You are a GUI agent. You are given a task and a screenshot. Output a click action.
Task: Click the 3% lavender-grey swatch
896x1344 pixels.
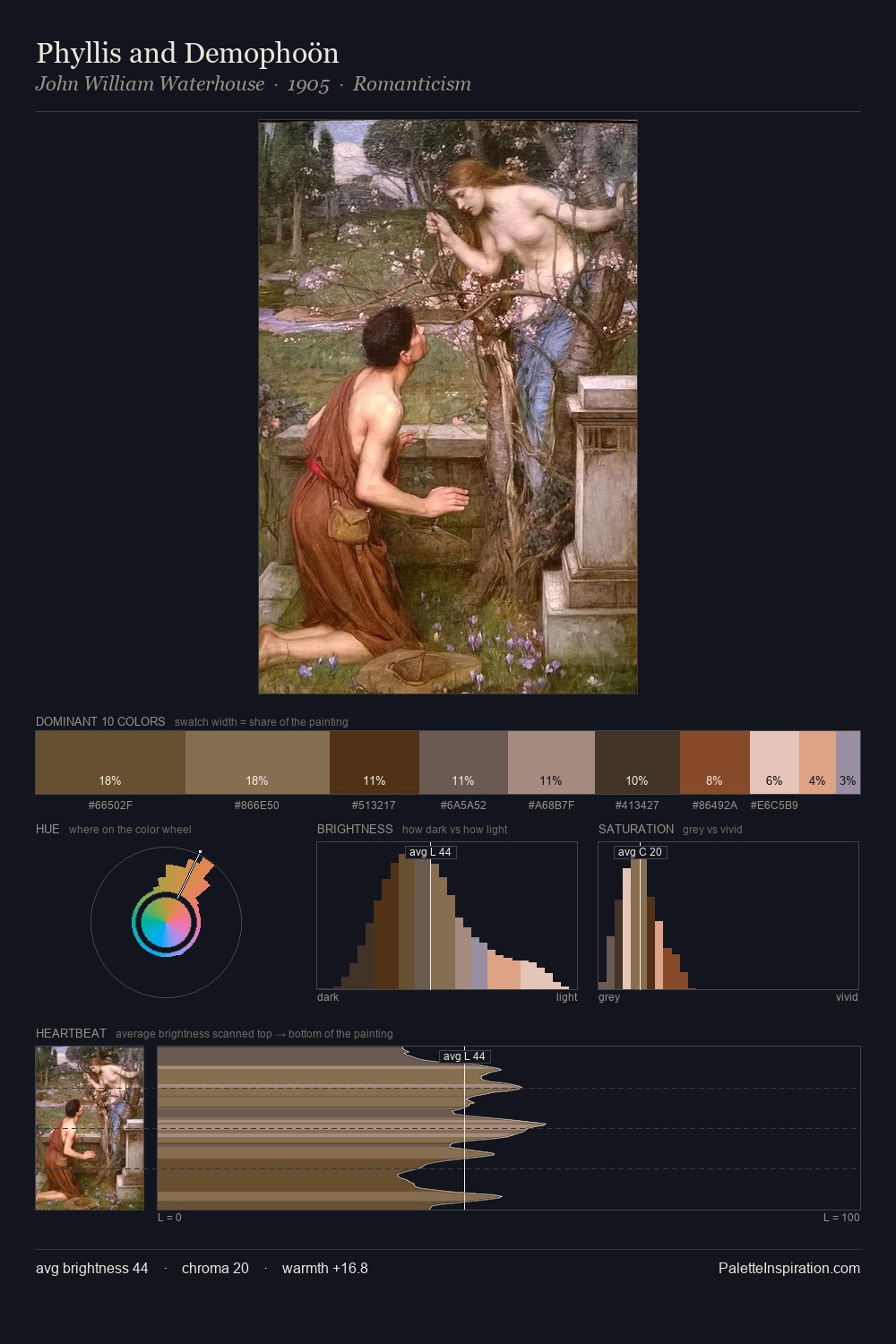[x=848, y=762]
